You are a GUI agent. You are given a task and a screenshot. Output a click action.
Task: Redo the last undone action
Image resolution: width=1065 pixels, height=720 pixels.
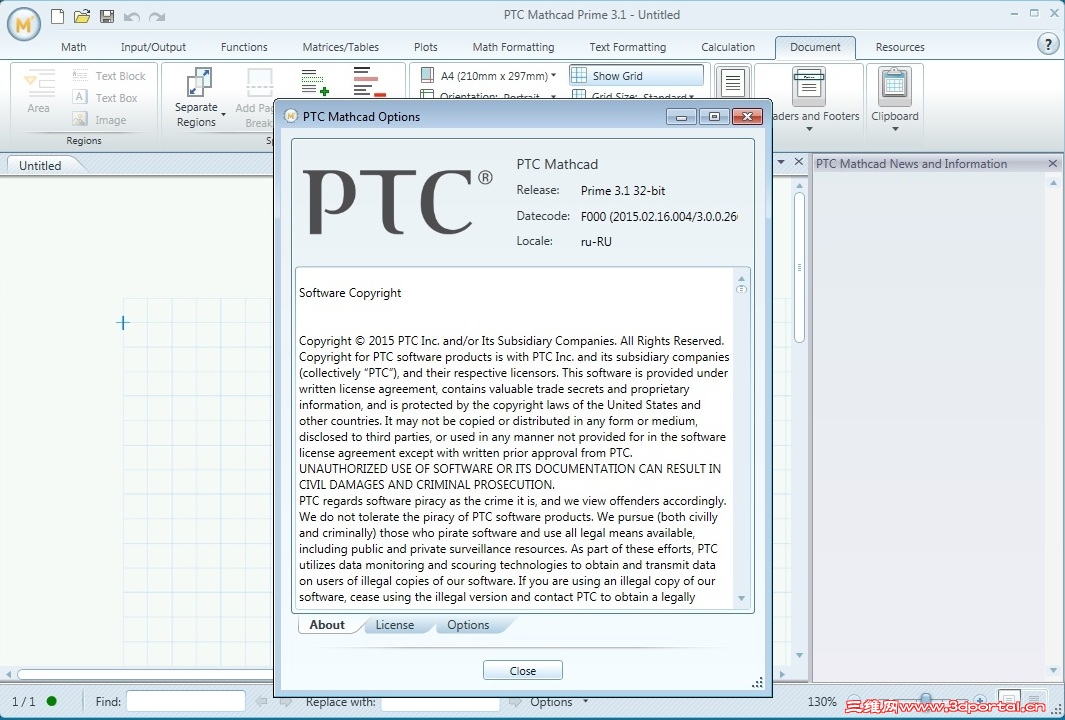pyautogui.click(x=157, y=16)
